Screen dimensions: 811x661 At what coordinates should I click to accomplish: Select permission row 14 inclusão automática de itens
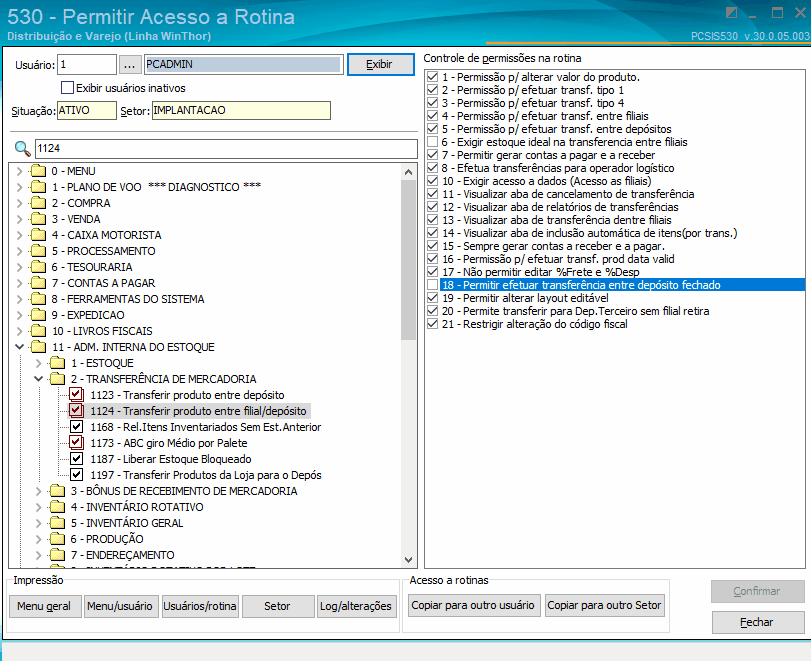coord(589,233)
